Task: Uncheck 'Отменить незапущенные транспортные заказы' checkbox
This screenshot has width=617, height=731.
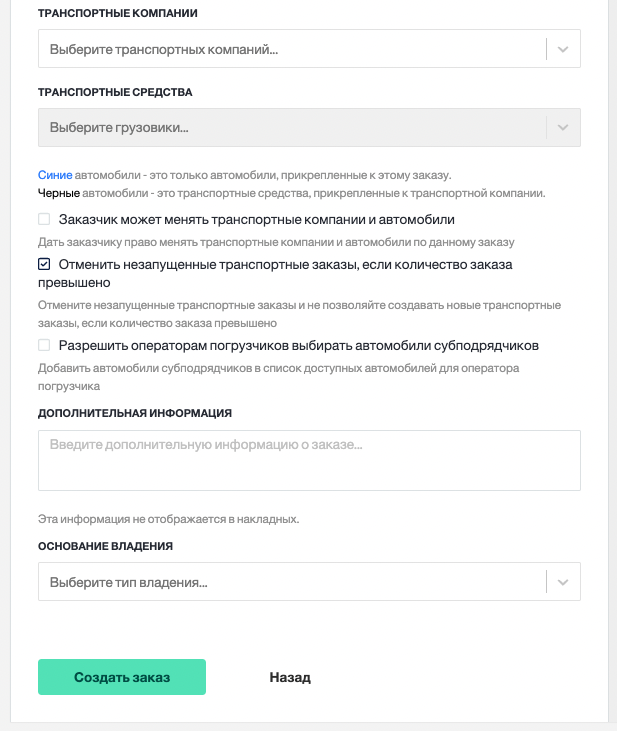Action: (44, 264)
